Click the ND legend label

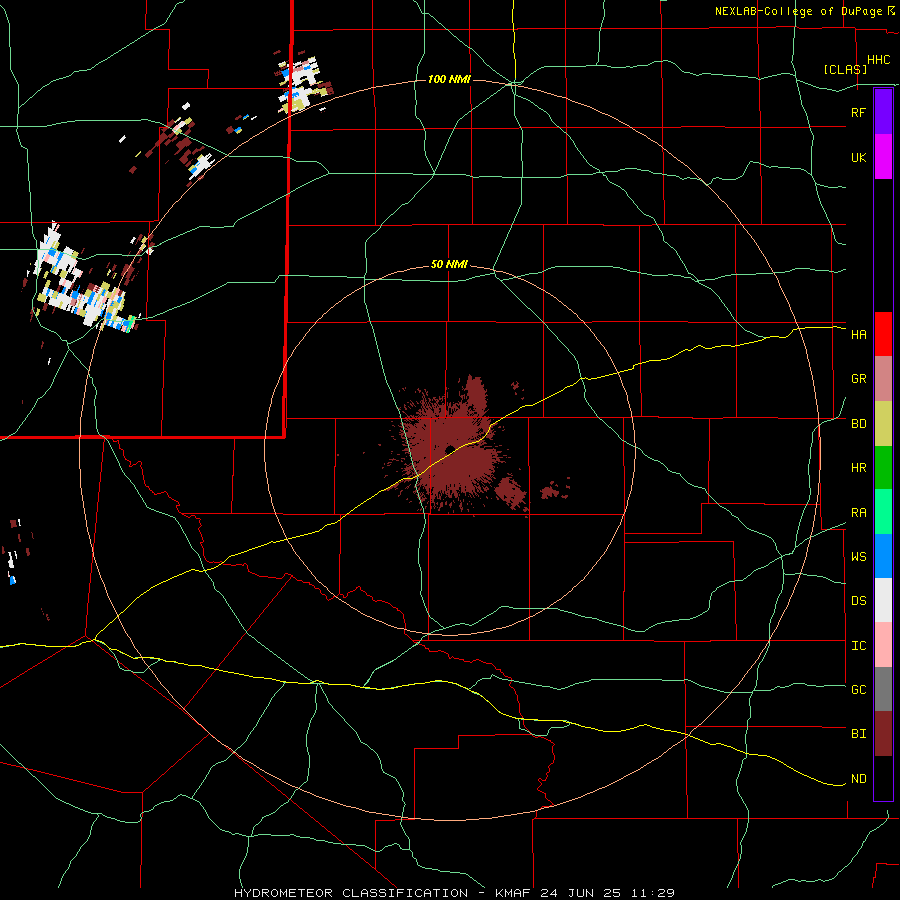pos(858,779)
